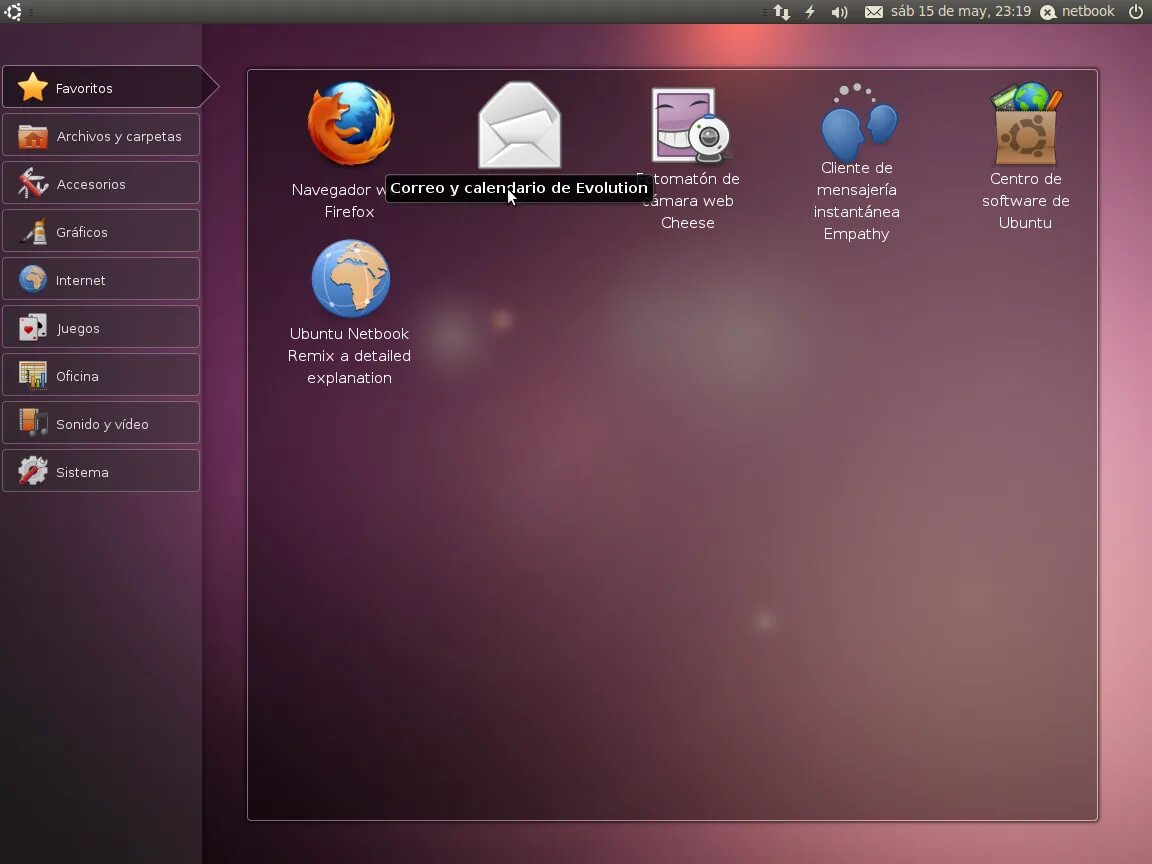This screenshot has width=1152, height=864.
Task: Open the network connection indicator
Action: tap(782, 12)
